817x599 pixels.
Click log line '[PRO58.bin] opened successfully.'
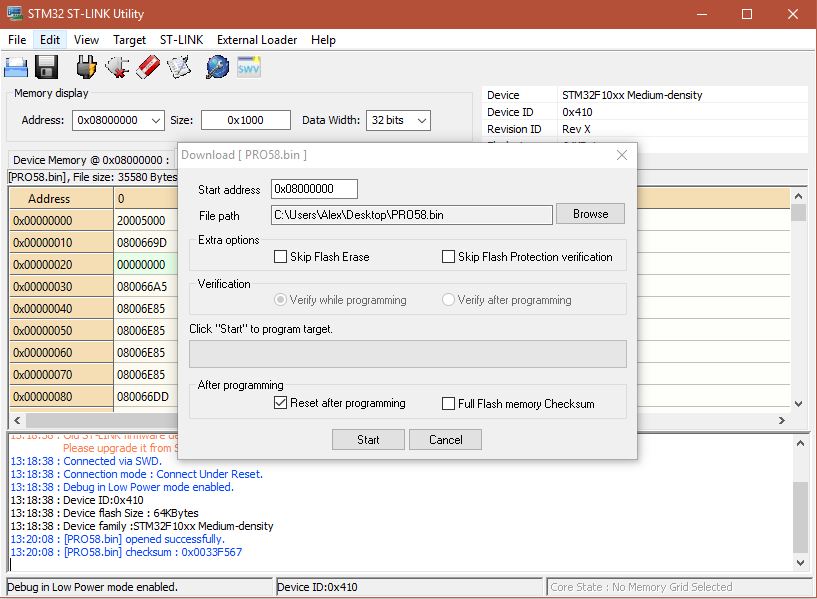(x=144, y=539)
